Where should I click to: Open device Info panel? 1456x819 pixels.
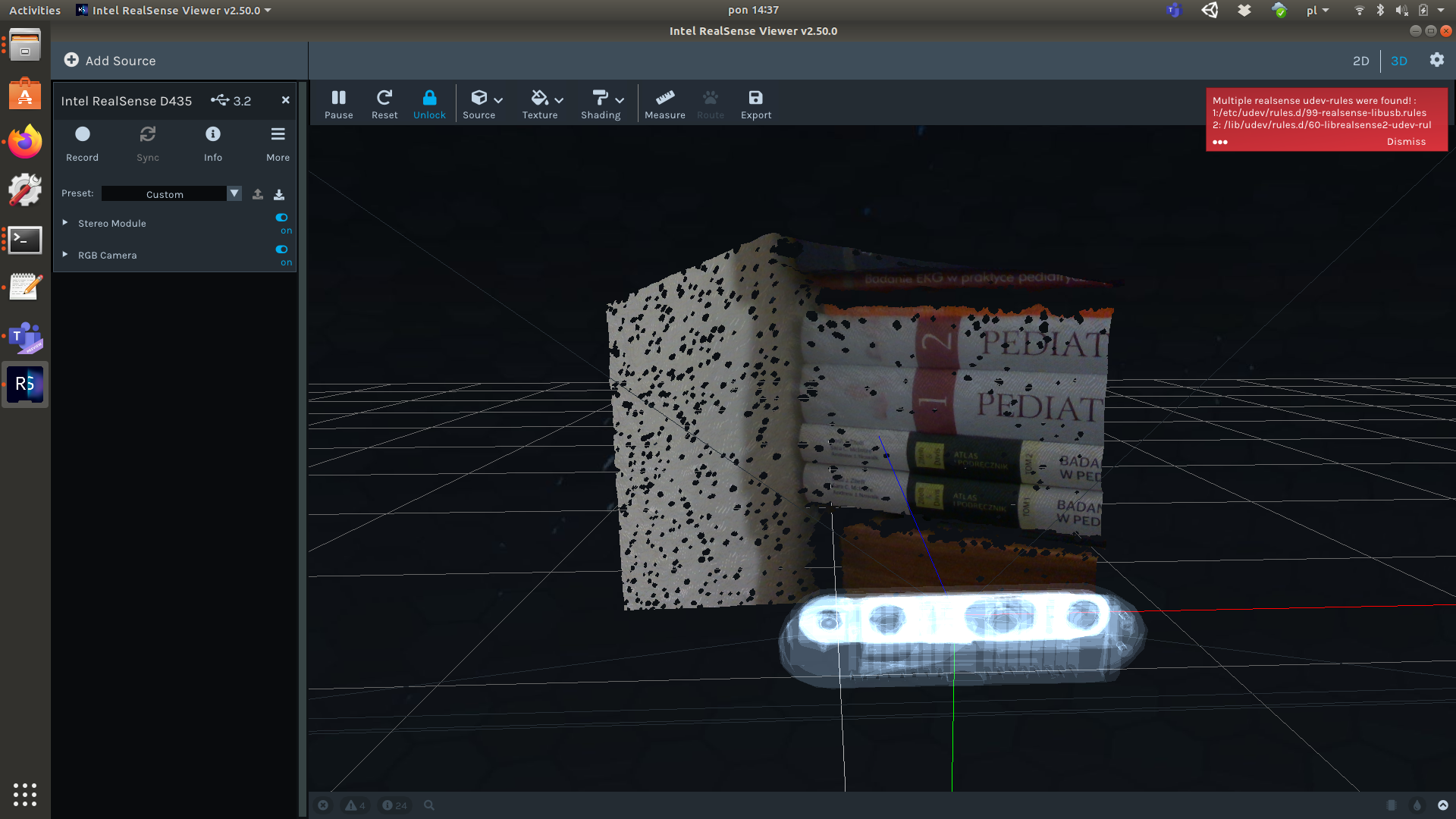coord(212,143)
